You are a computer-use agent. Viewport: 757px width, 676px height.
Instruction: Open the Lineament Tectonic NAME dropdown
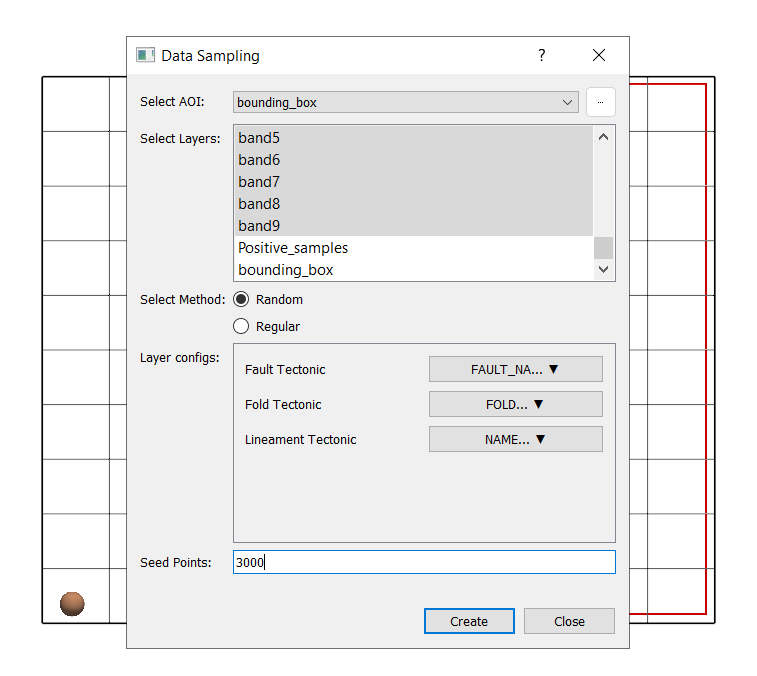click(515, 439)
